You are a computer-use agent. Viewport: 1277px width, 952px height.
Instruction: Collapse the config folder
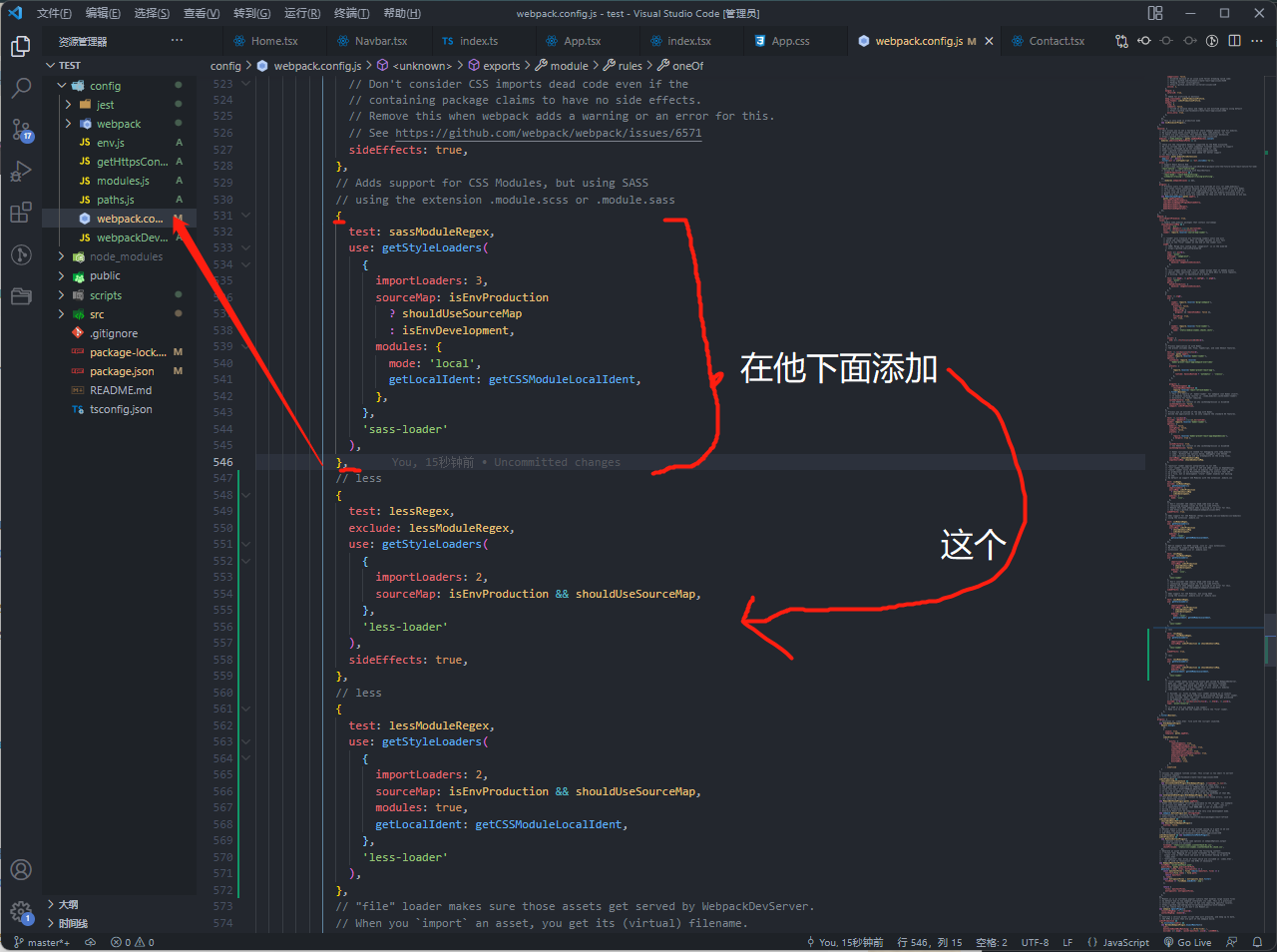point(62,86)
